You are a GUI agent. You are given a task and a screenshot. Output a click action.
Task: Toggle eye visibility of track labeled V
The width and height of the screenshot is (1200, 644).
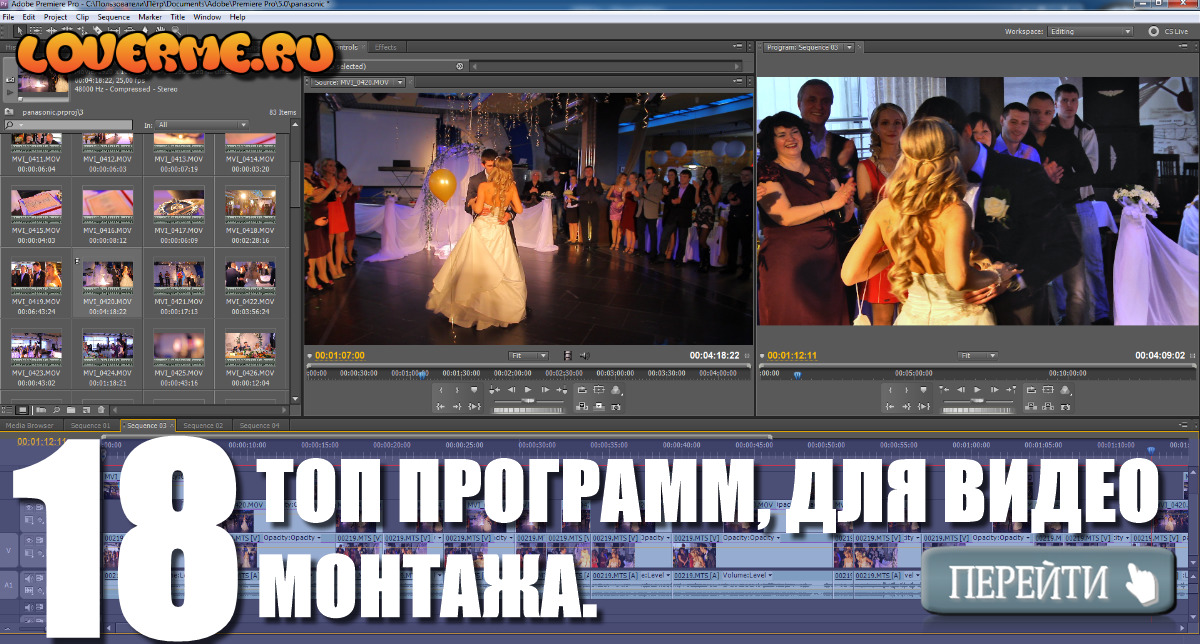[x=29, y=540]
